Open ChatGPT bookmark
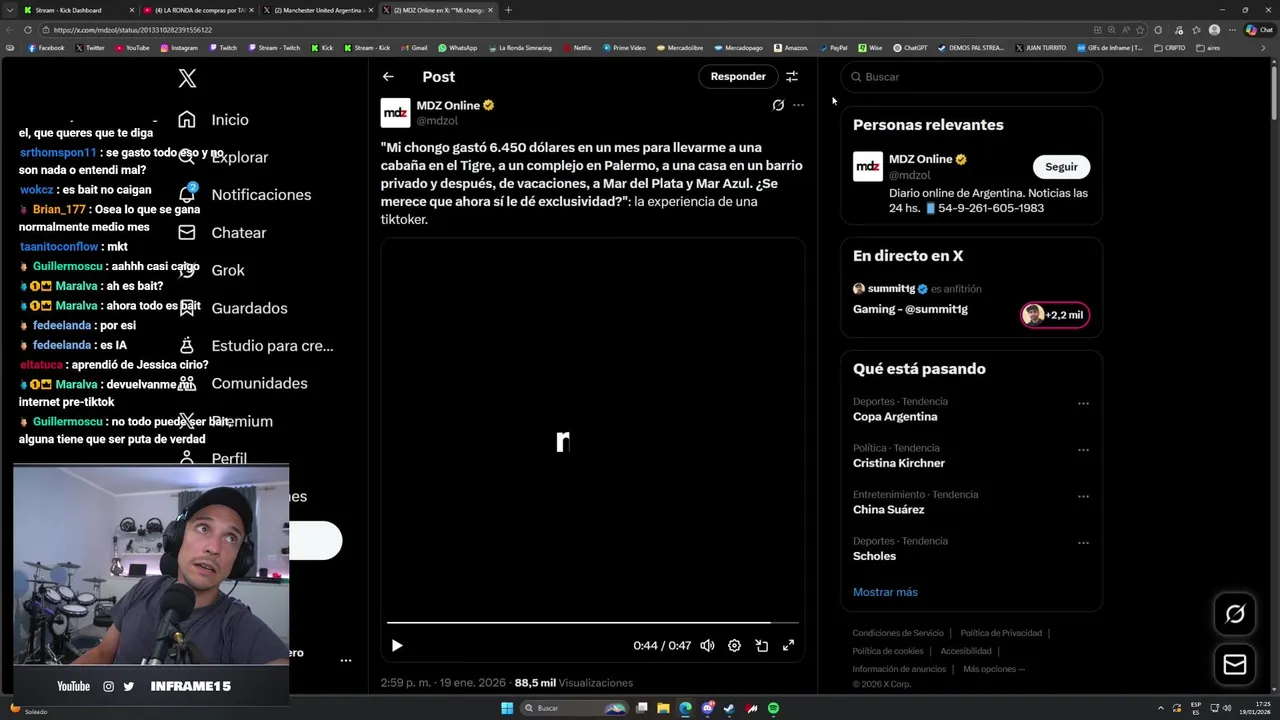Screen dimensions: 1280x720 tap(910, 48)
